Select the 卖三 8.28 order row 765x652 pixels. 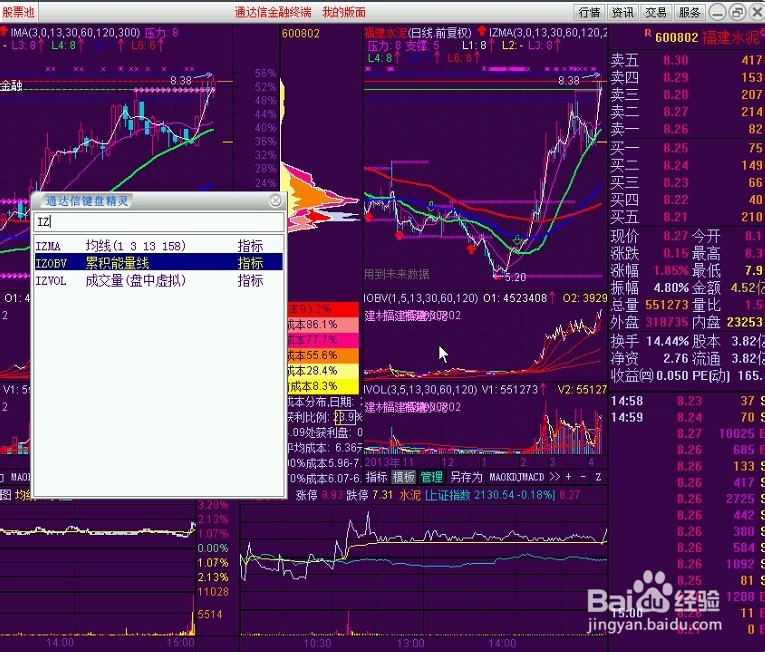coord(686,94)
